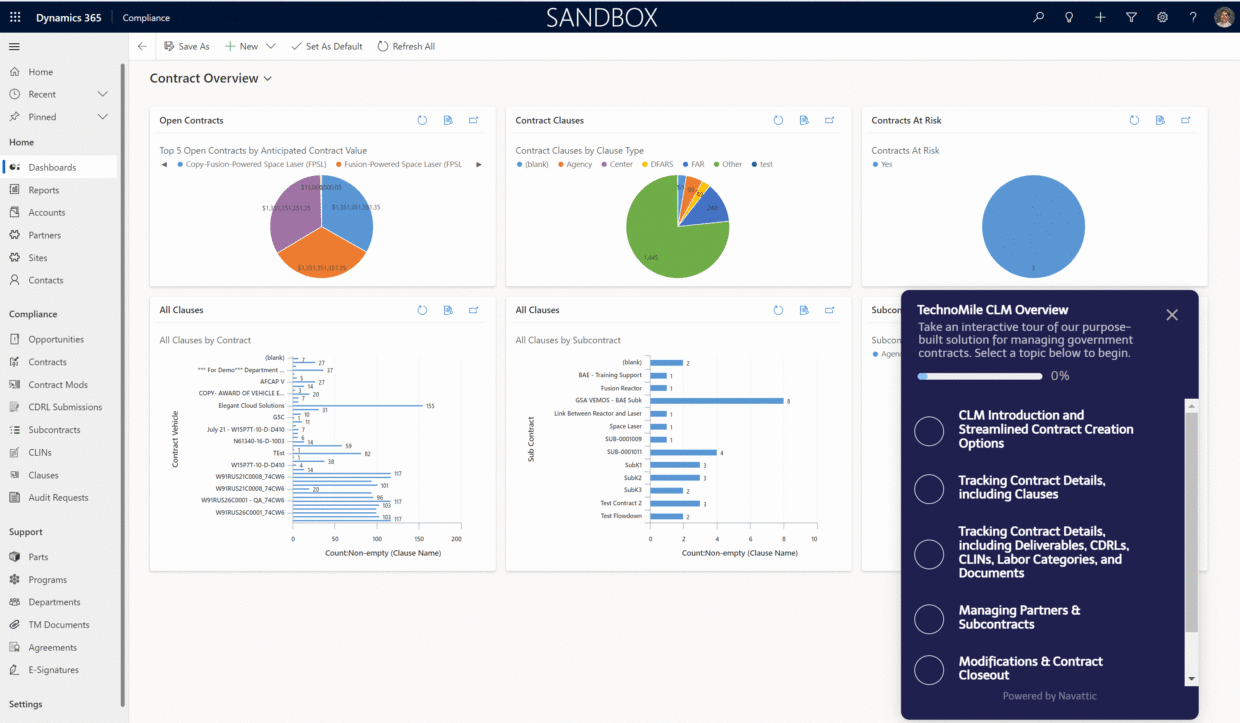Expand the Contracts At Risk chart
This screenshot has height=723, width=1240.
pos(1186,120)
